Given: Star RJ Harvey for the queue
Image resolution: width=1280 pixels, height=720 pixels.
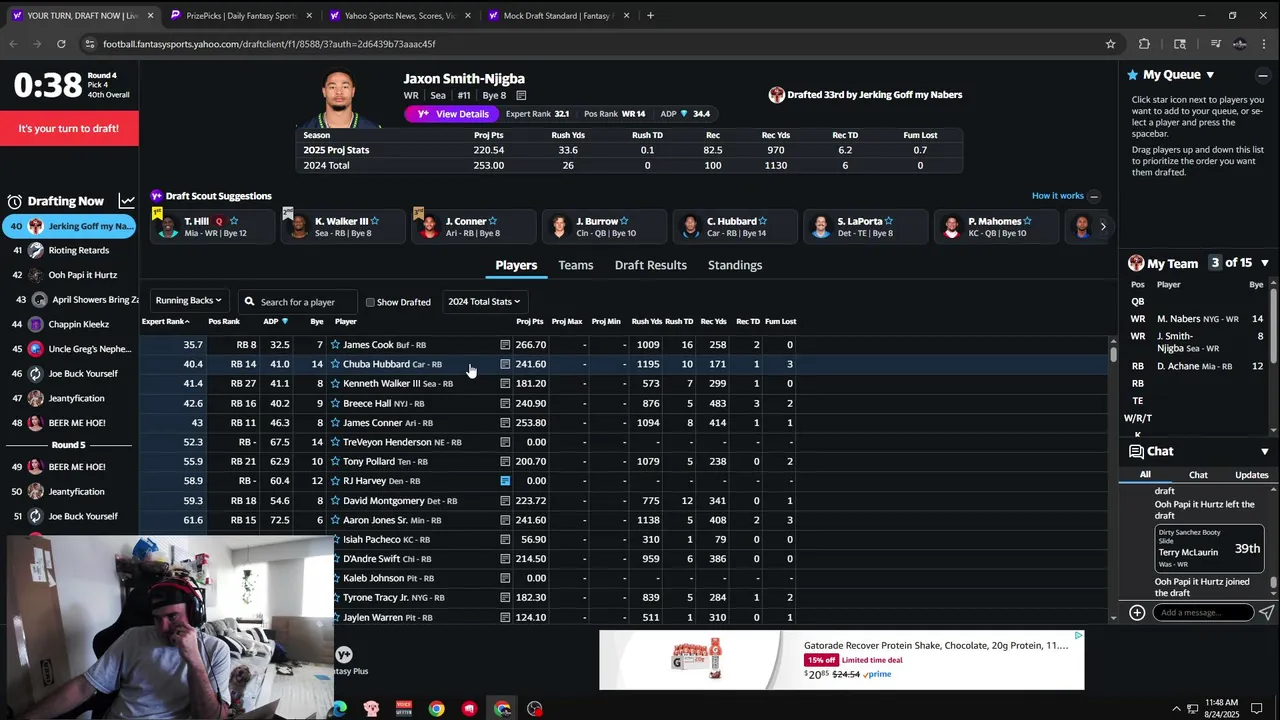Looking at the screenshot, I should [335, 481].
